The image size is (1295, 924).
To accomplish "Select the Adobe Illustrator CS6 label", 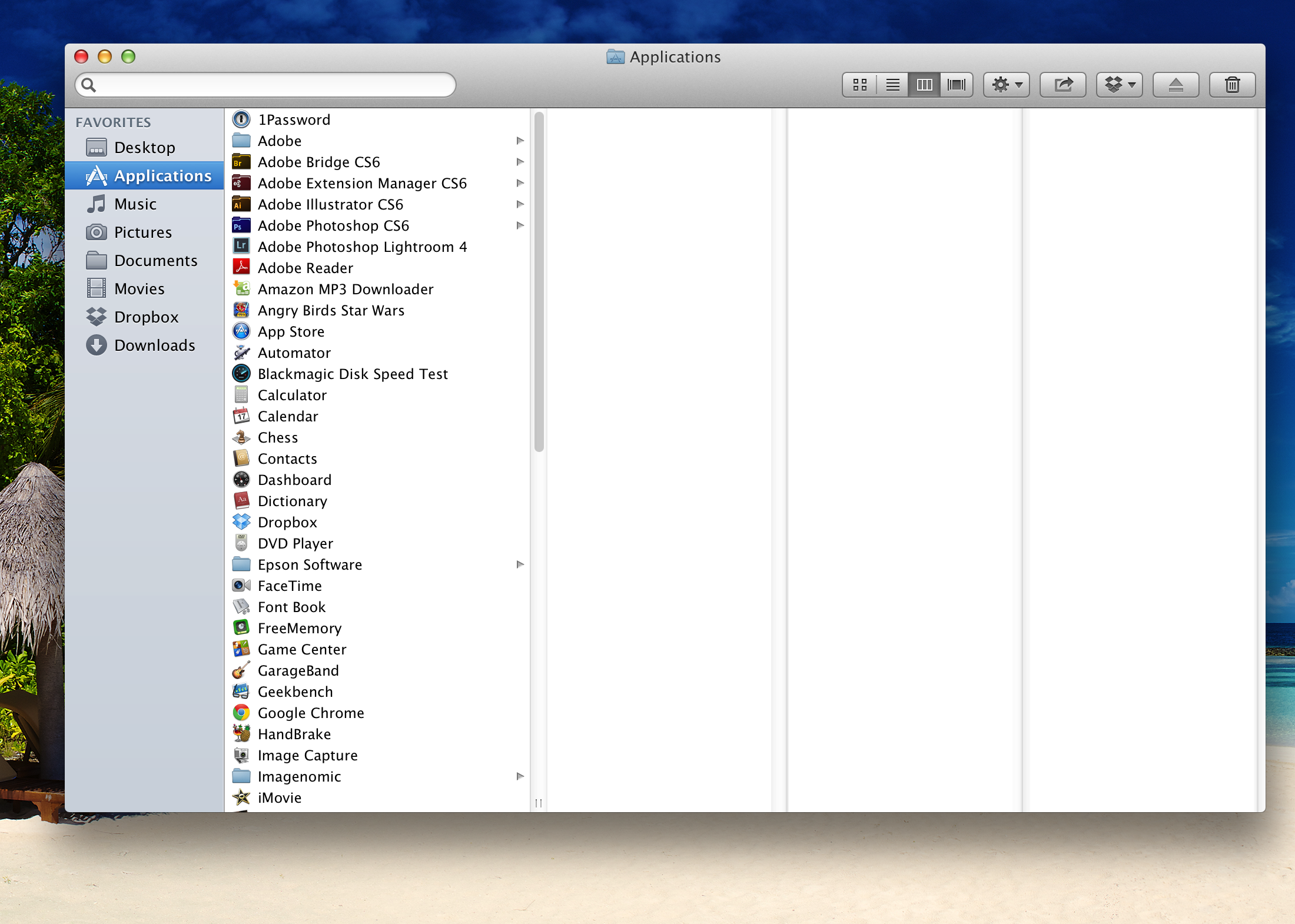I will pos(330,204).
